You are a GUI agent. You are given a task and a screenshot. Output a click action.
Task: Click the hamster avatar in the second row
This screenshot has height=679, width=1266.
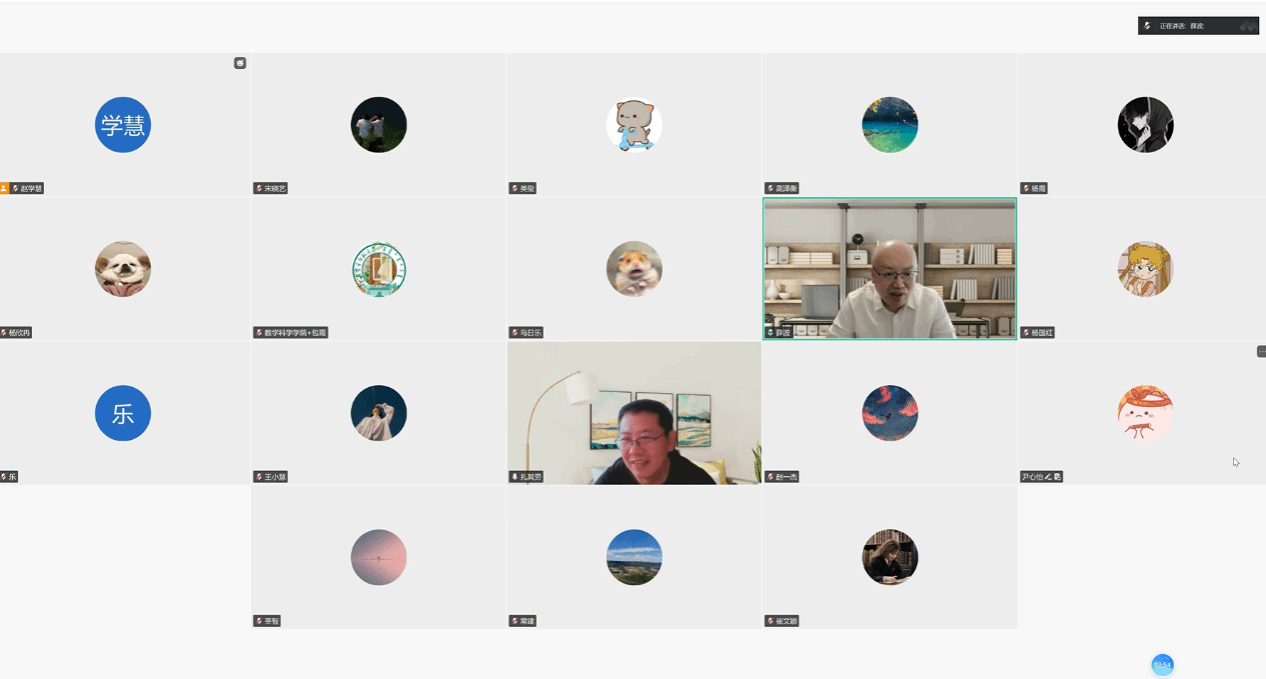pos(634,269)
